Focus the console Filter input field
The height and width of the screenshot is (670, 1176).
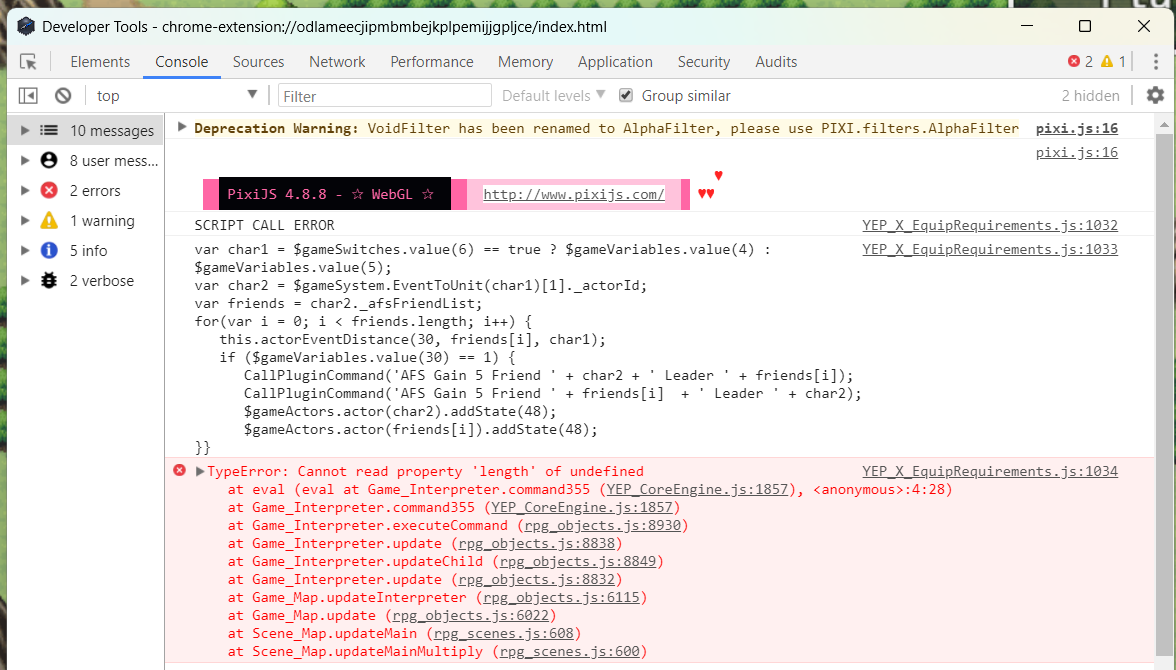pyautogui.click(x=385, y=96)
